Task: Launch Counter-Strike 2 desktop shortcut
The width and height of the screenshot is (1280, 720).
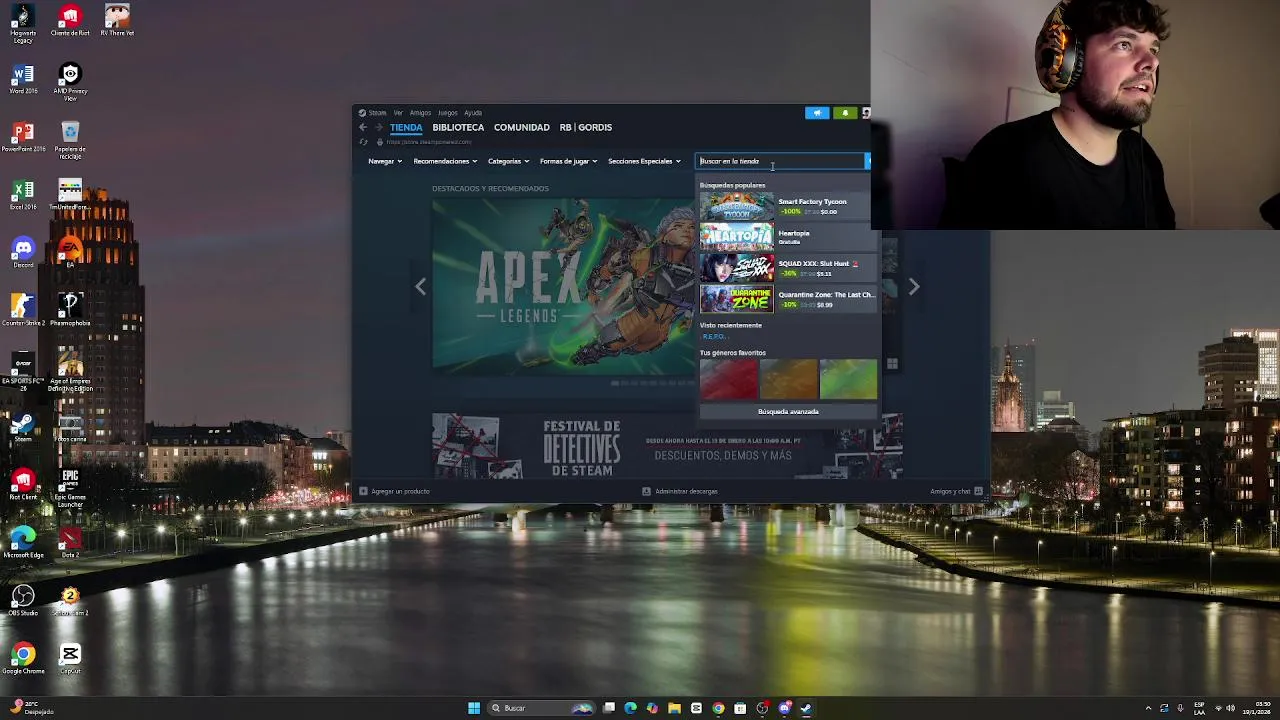Action: coord(23,311)
